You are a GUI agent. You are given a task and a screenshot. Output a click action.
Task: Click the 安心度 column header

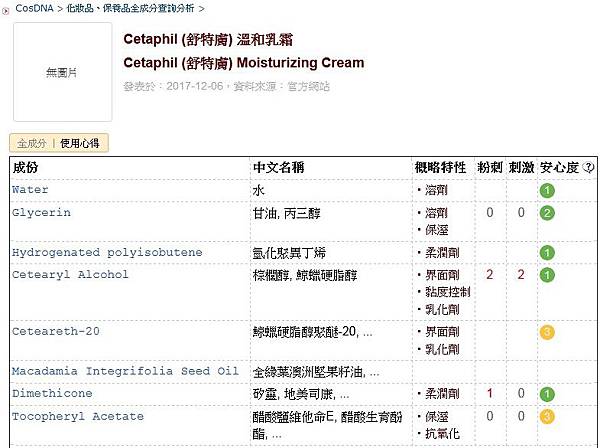coord(559,168)
